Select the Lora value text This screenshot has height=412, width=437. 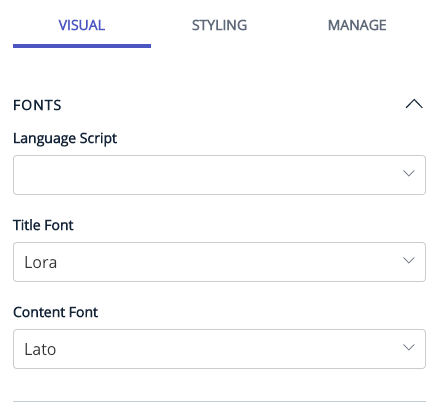click(x=41, y=262)
